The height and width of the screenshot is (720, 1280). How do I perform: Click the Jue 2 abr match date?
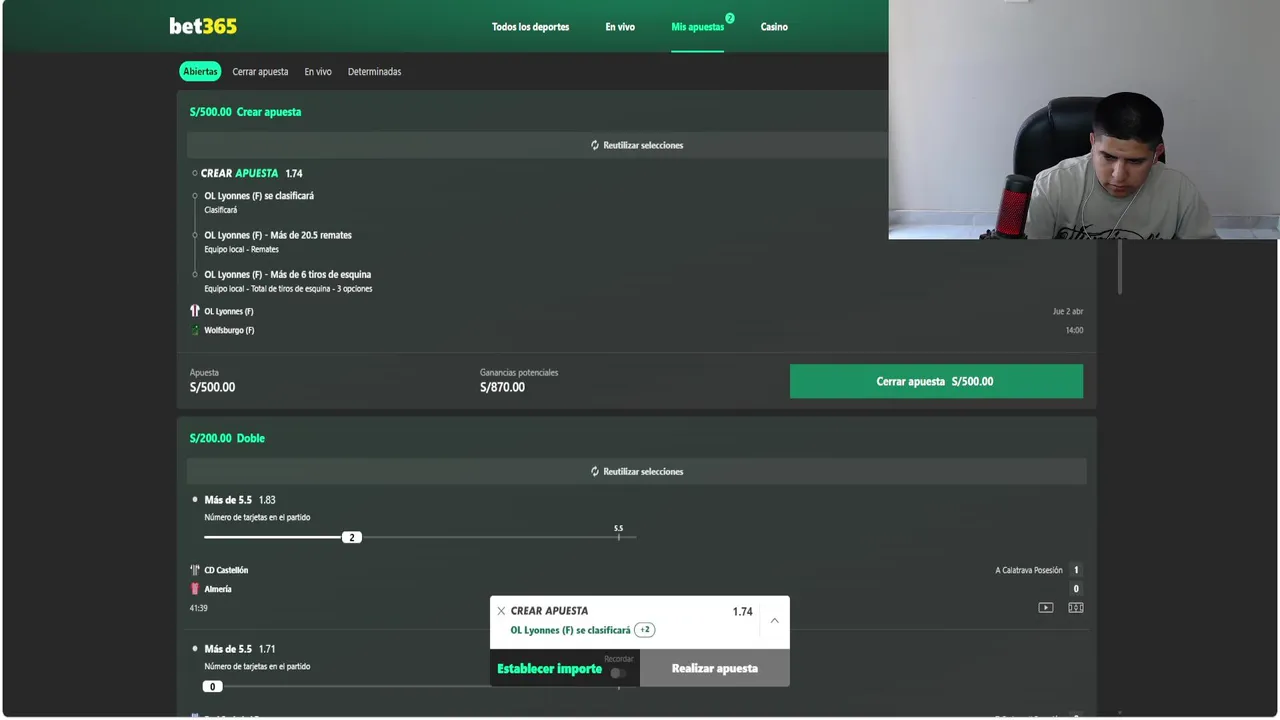click(1068, 311)
